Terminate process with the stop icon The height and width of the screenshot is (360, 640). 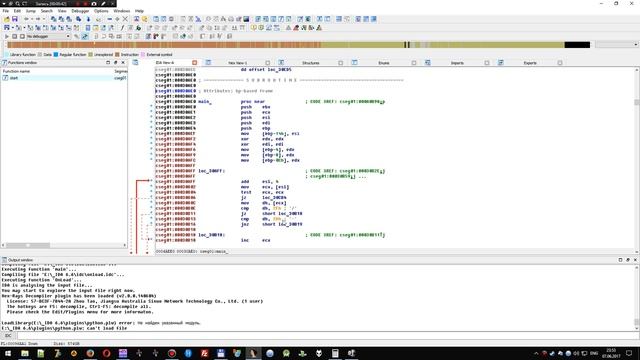coord(22,36)
